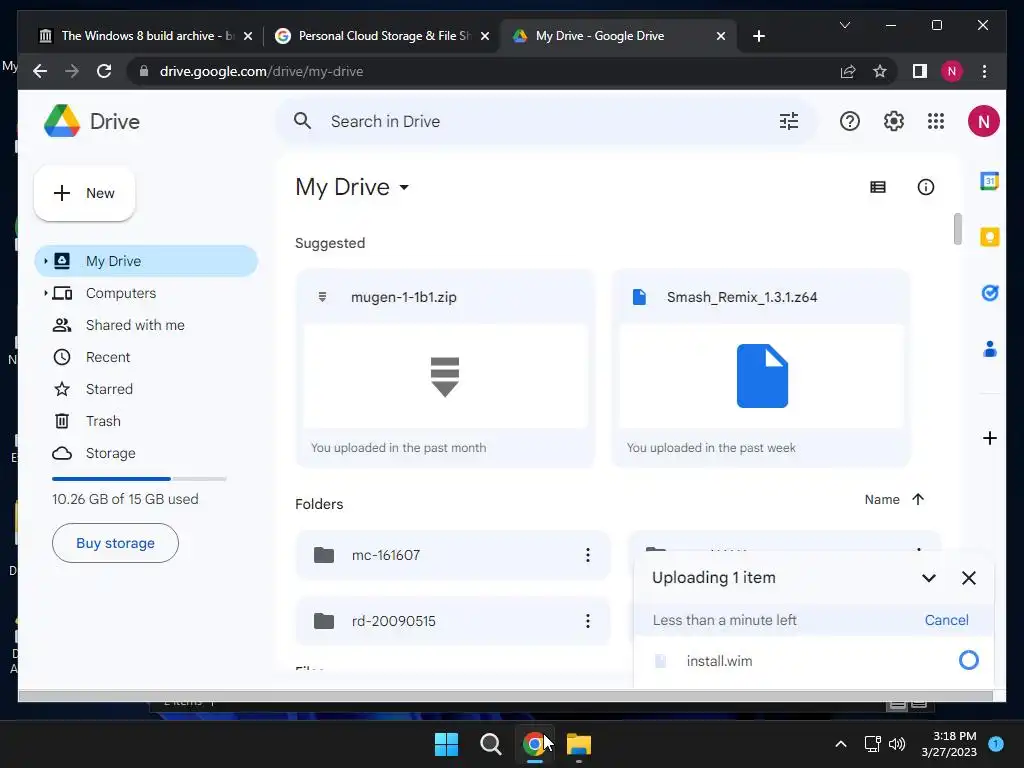Open the mc-161607 folder

pos(453,555)
